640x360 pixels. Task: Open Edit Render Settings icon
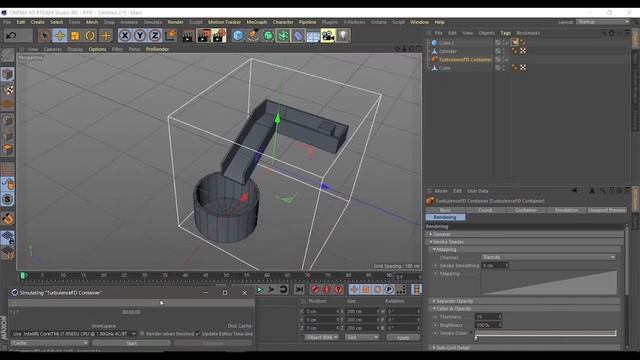219,36
